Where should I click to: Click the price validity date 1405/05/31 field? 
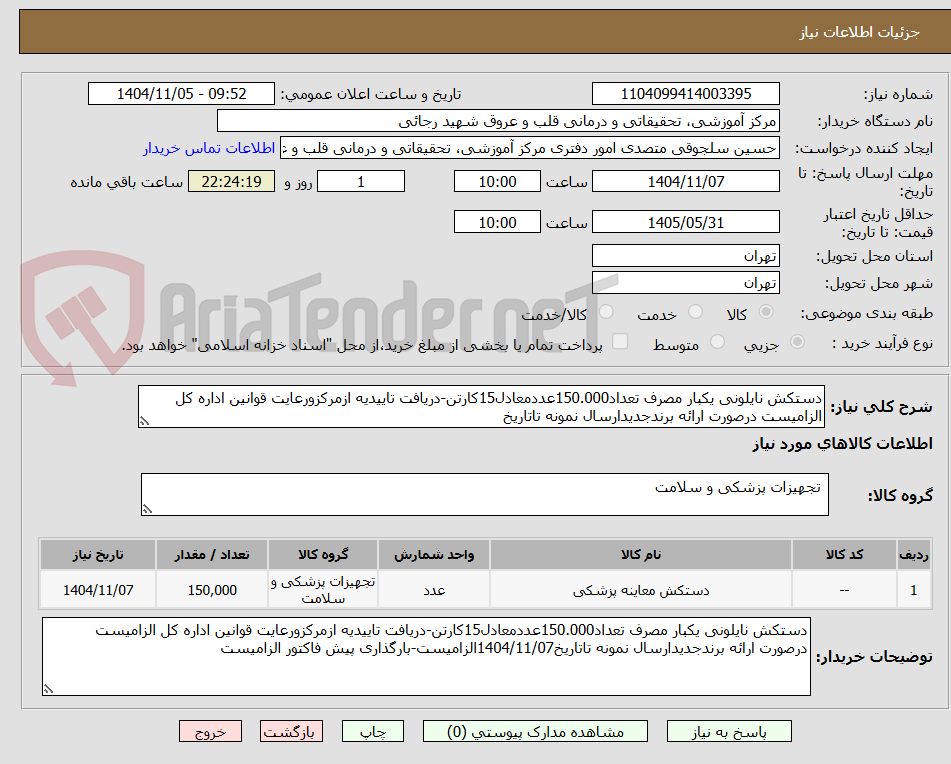coord(686,222)
